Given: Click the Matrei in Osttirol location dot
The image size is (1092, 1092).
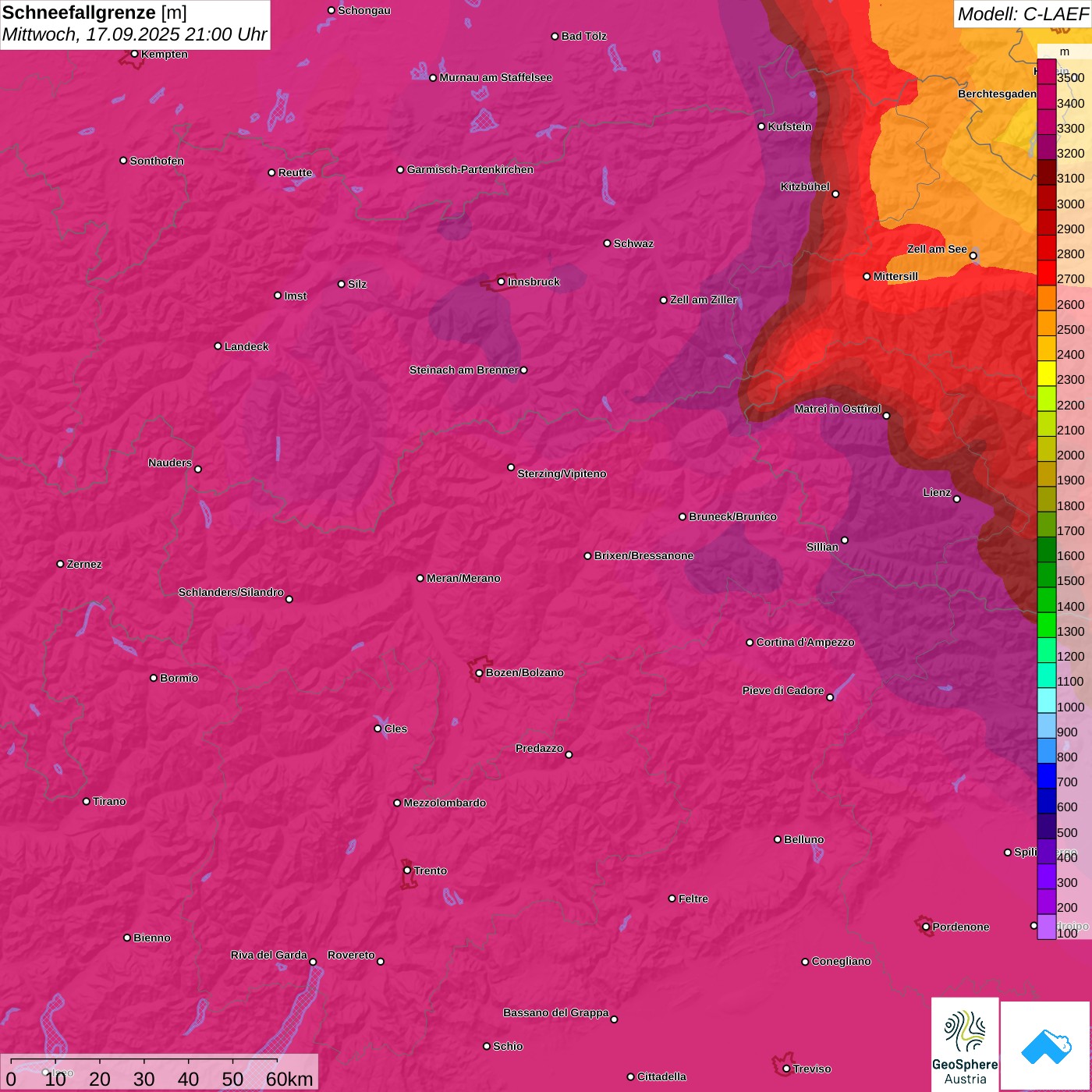Looking at the screenshot, I should (x=886, y=415).
